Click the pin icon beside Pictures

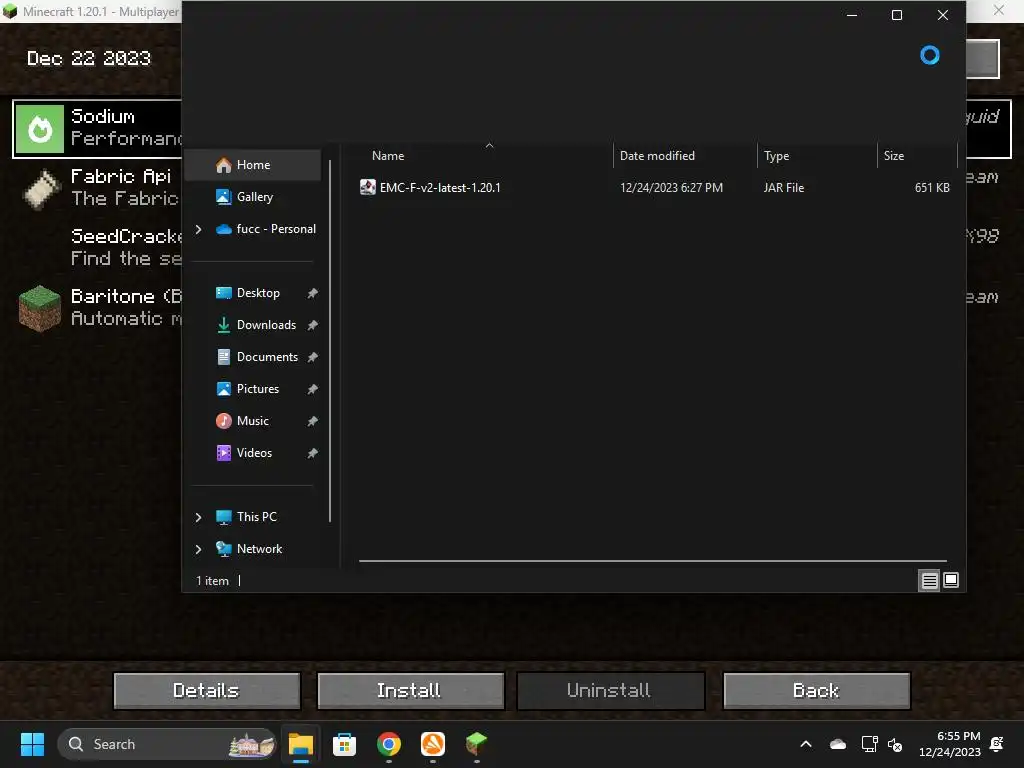(x=313, y=389)
